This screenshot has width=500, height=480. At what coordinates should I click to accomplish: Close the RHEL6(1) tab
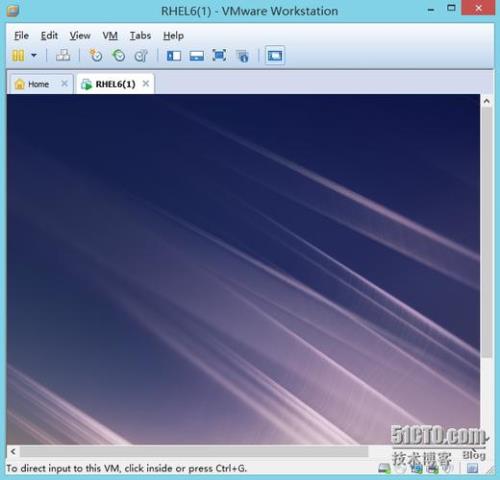(x=146, y=84)
